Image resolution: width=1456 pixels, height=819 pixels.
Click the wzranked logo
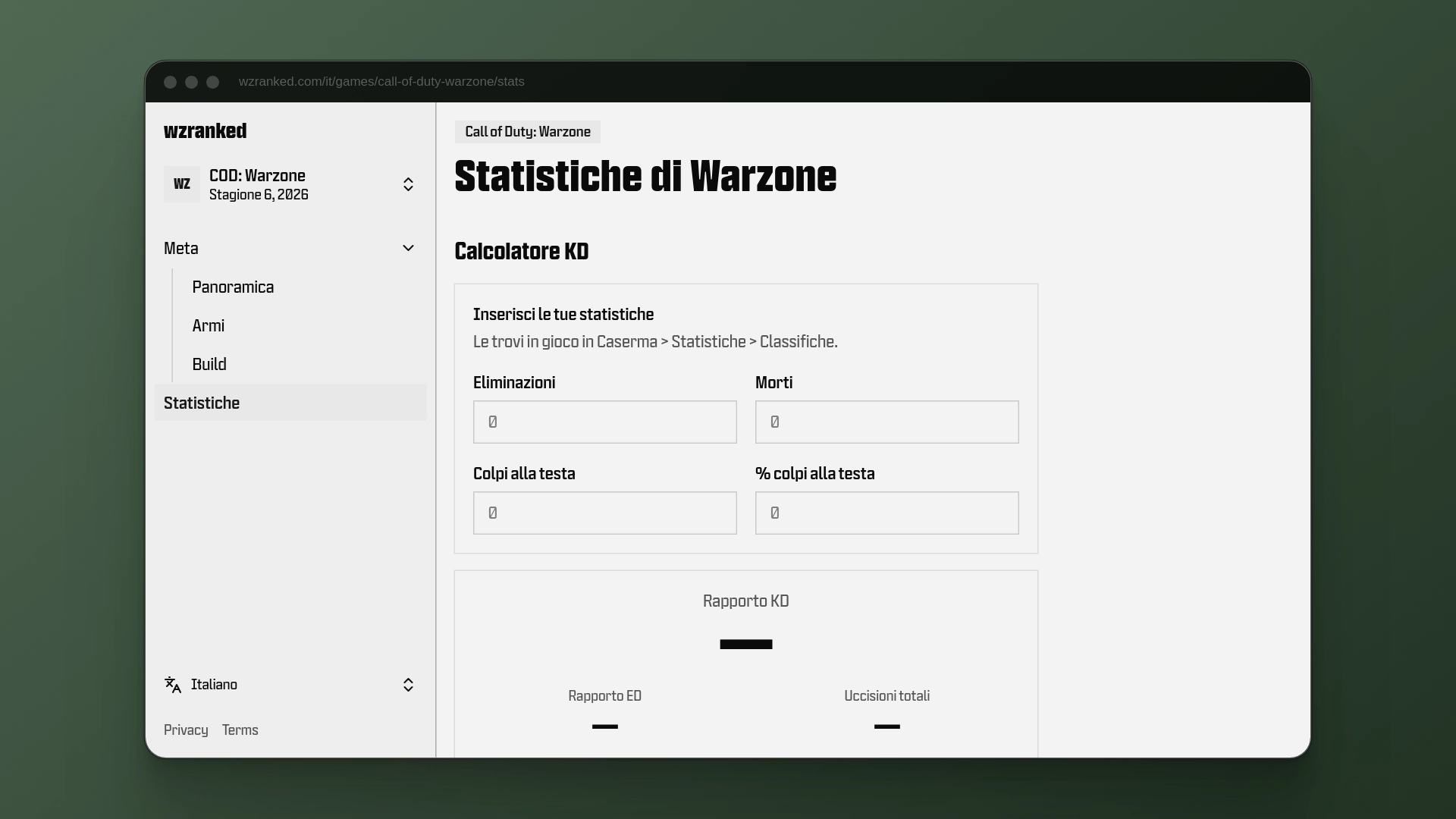point(205,131)
